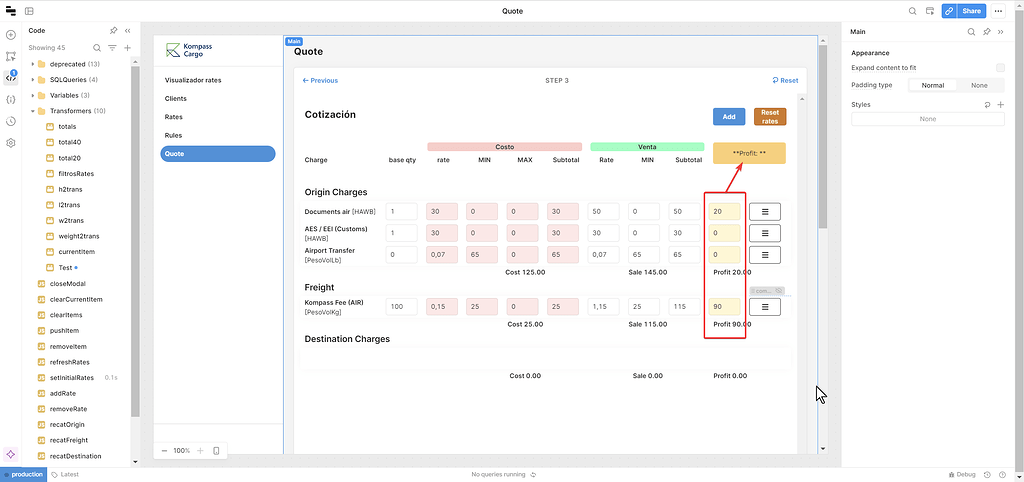Go to Rules navigation item
This screenshot has height=482, width=1024.
click(173, 135)
